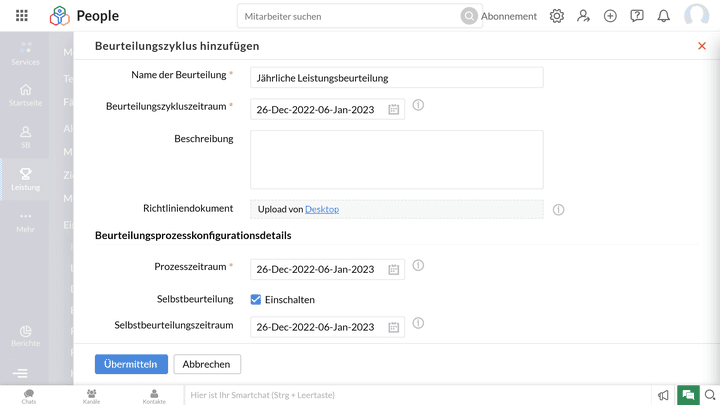Open the user switch icon
This screenshot has width=720, height=405.
coord(583,16)
